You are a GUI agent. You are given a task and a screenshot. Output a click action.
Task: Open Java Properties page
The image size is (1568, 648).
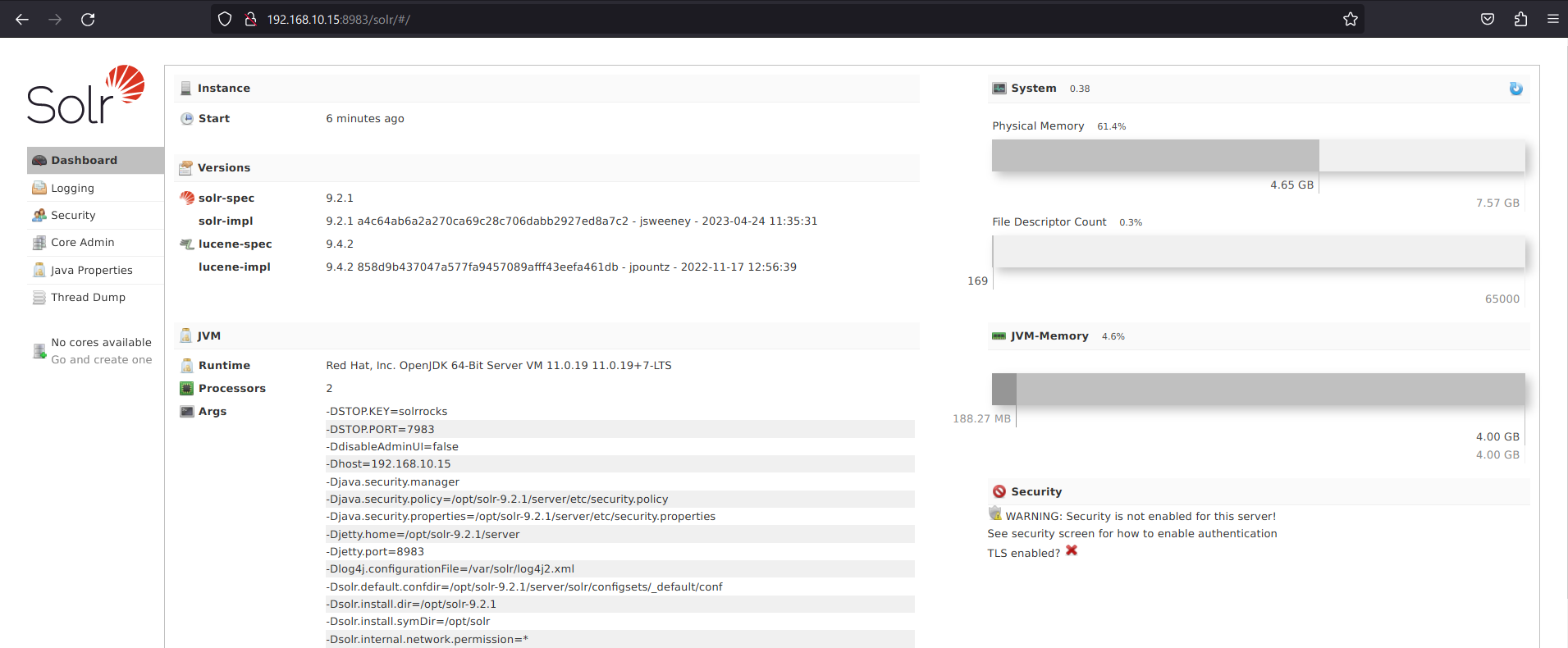(x=95, y=270)
